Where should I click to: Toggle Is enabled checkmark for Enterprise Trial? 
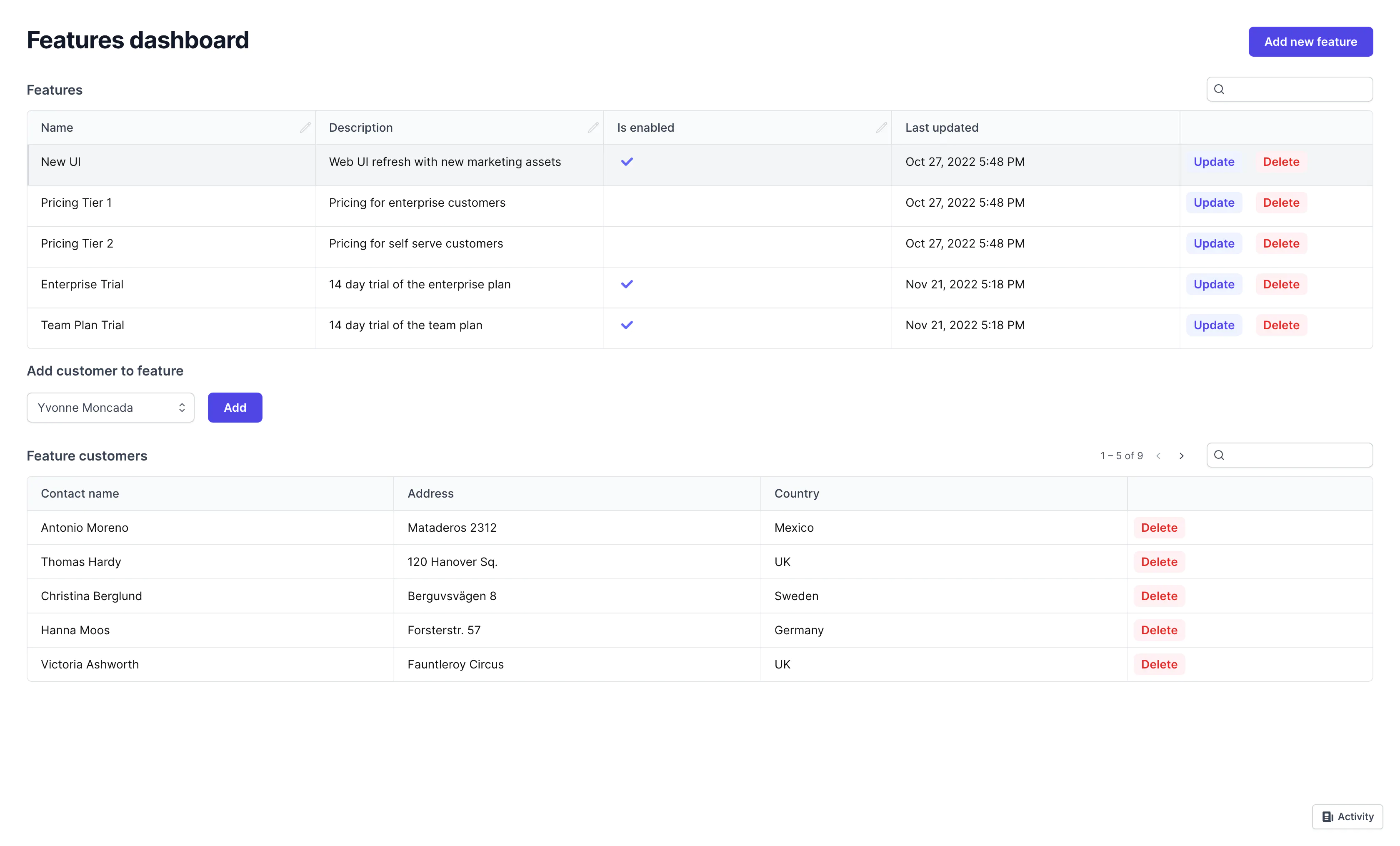[x=627, y=284]
